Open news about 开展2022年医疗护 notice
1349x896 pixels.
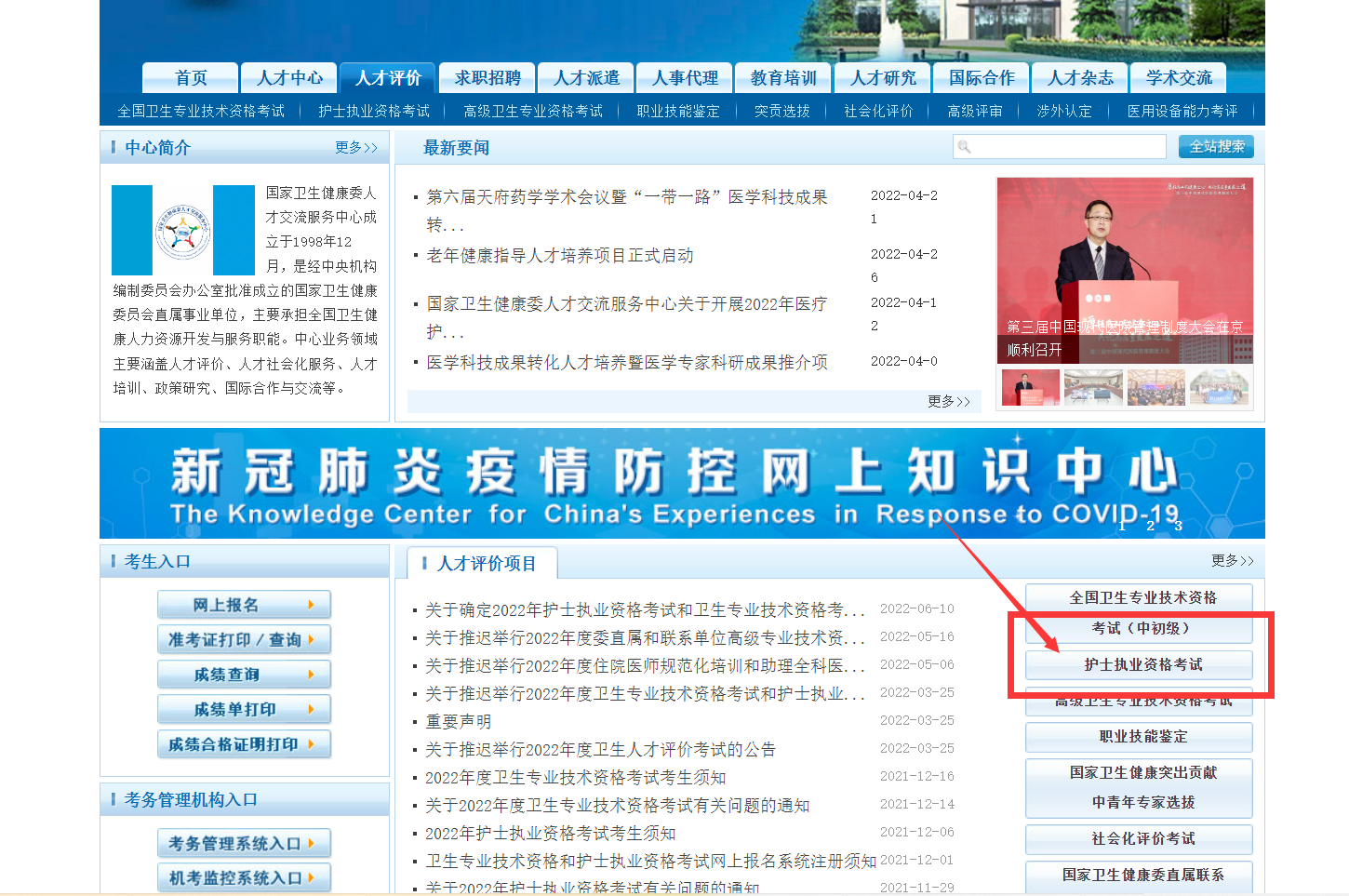[627, 317]
